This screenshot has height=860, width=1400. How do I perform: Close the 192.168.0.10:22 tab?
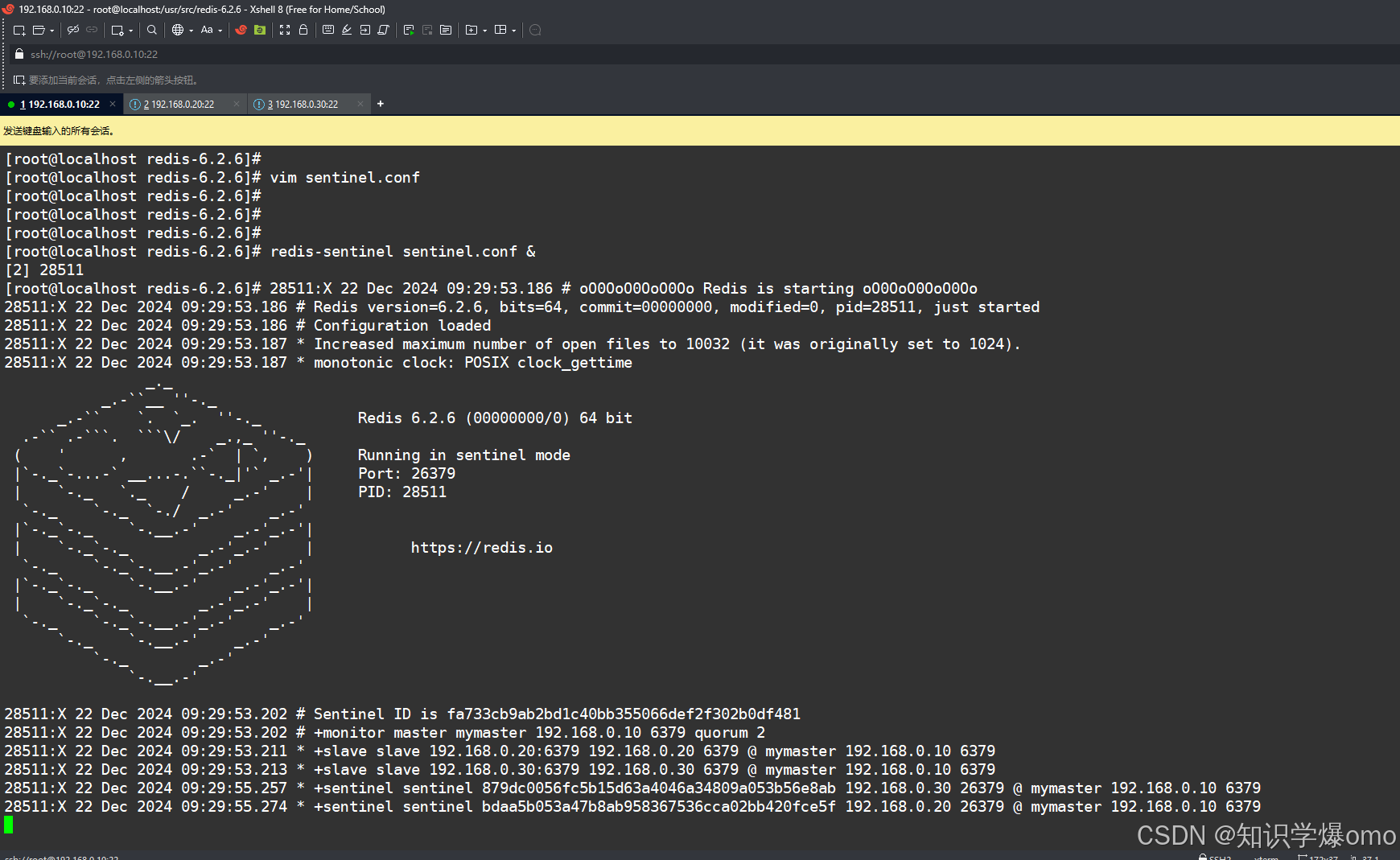[x=113, y=104]
